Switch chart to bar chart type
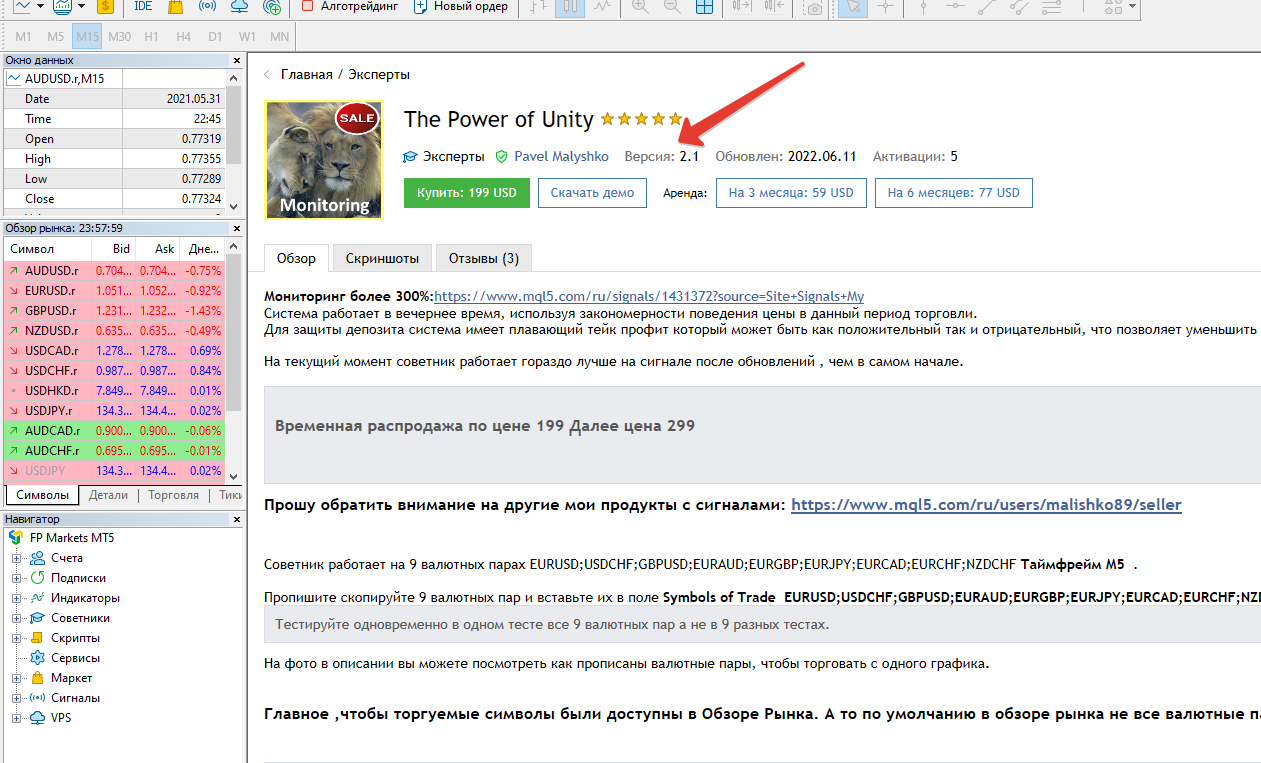The width and height of the screenshot is (1261, 763). 538,6
